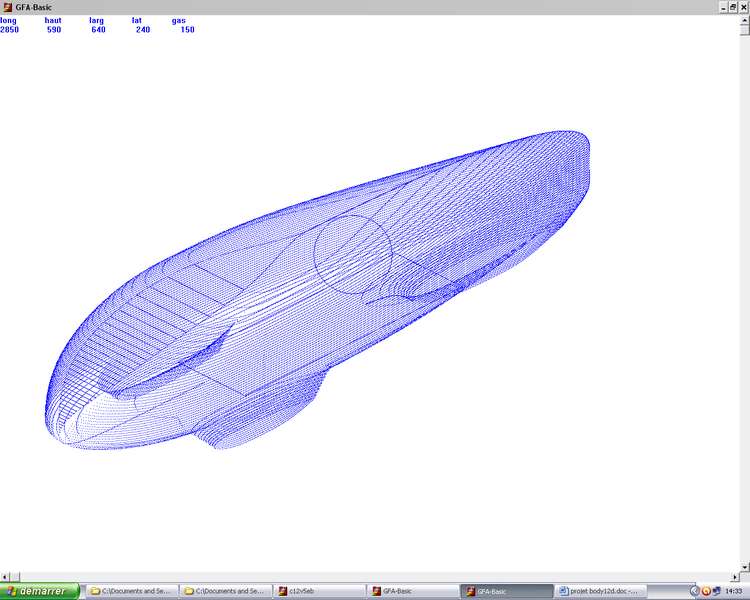Viewport: 750px width, 600px height.
Task: Click the 'long' label
Action: 8,21
